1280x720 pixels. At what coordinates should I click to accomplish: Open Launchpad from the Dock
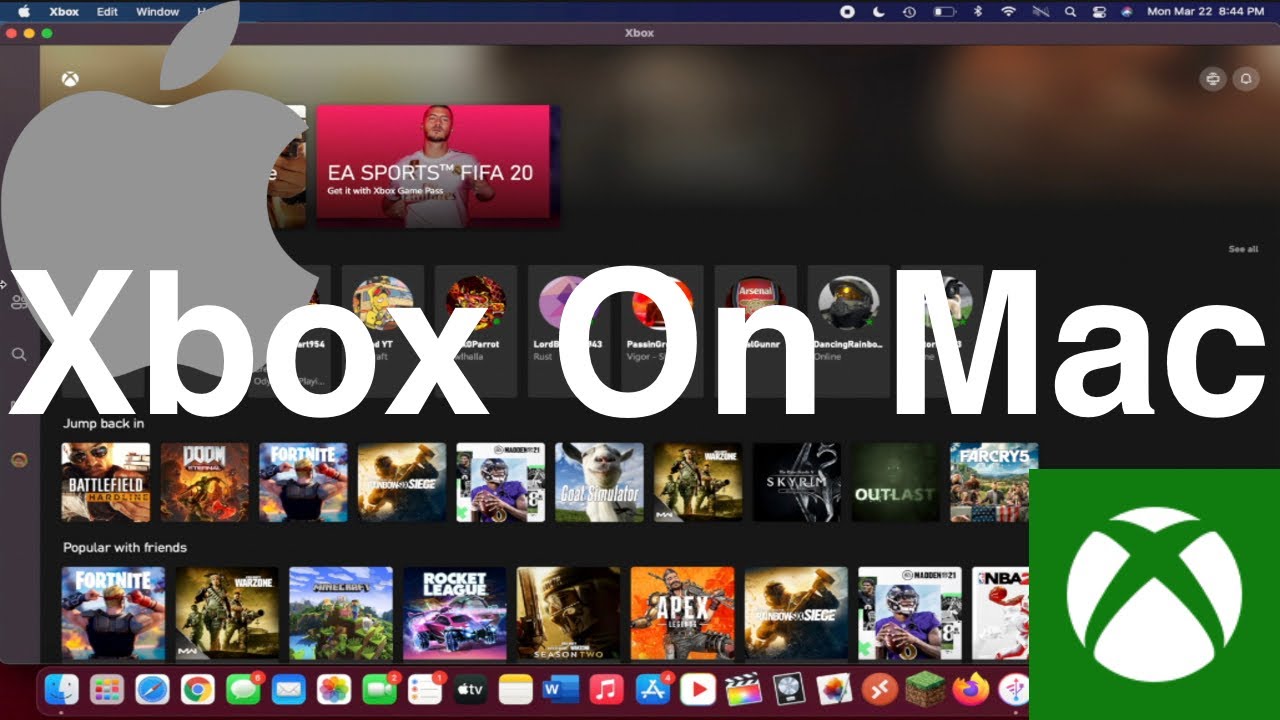click(106, 689)
